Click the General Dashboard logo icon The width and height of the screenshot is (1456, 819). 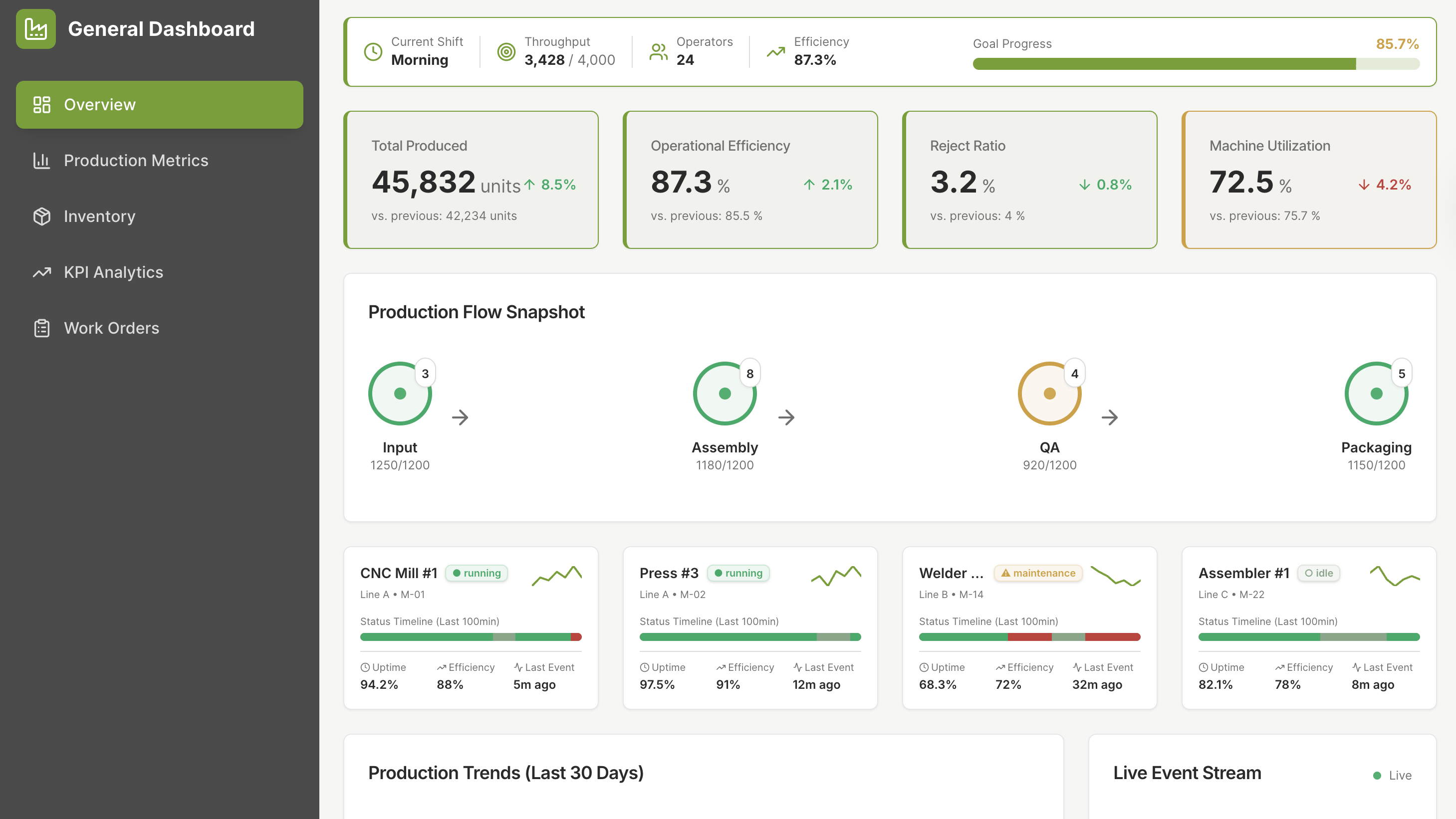tap(35, 28)
